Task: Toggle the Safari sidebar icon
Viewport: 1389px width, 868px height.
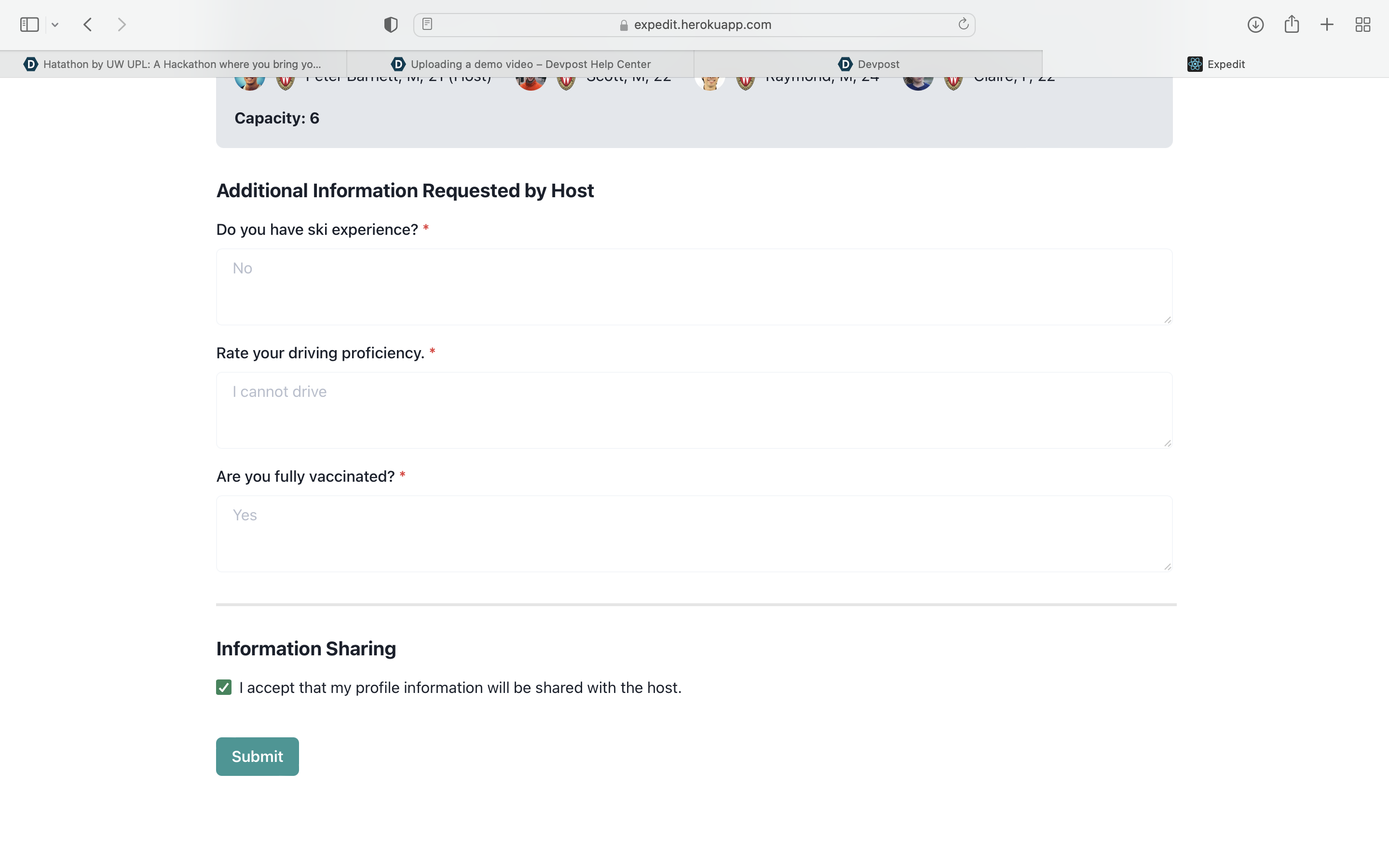Action: click(x=29, y=25)
